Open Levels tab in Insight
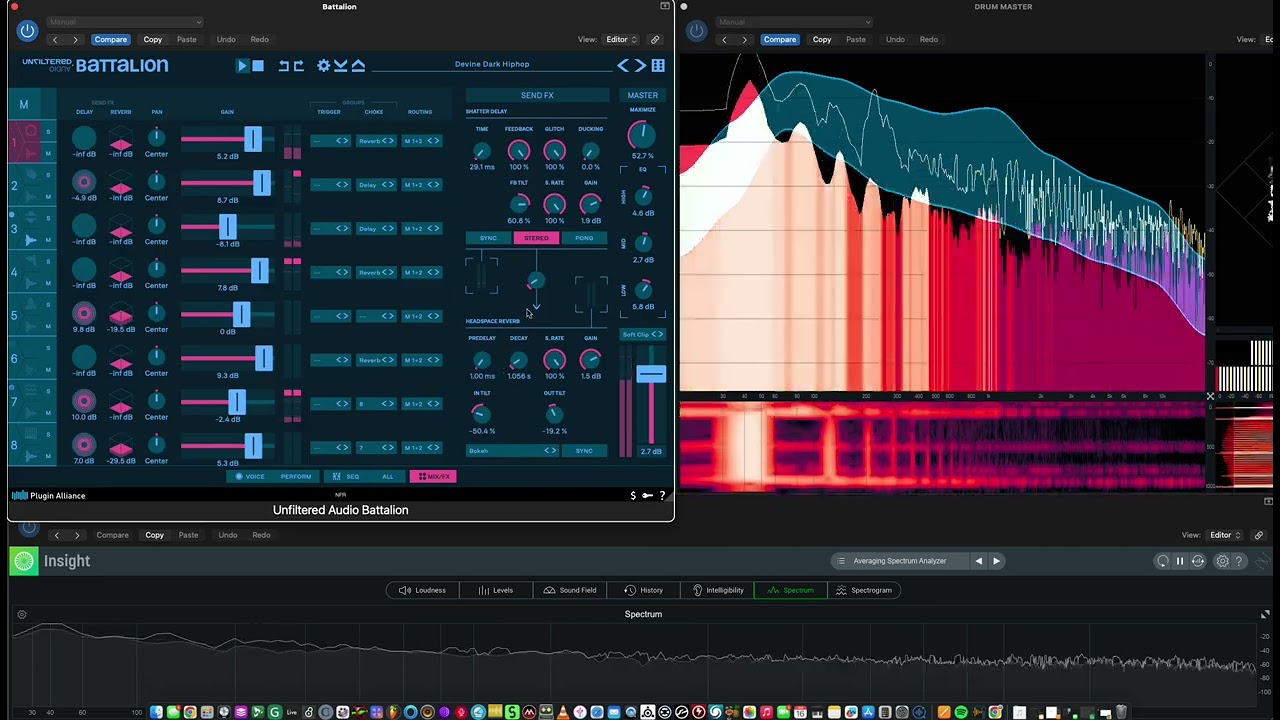The image size is (1280, 720). click(x=495, y=591)
